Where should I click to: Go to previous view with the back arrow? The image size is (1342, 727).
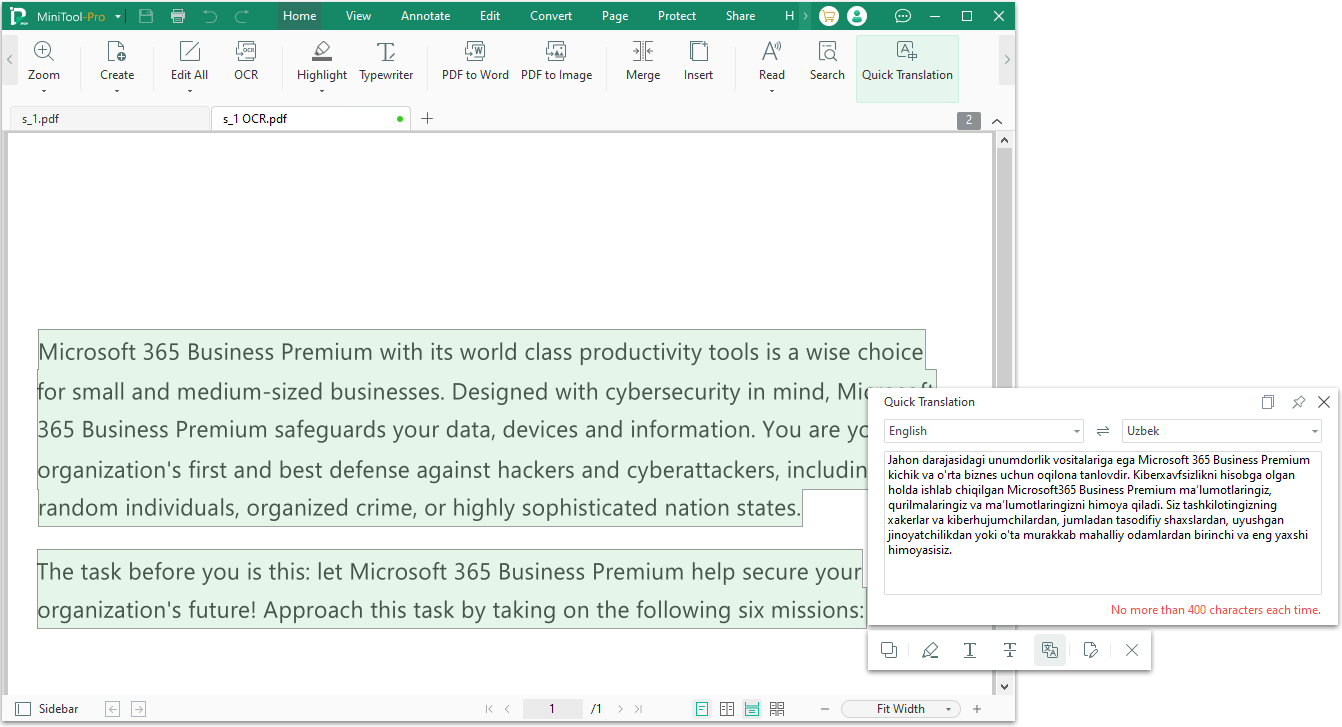(113, 709)
